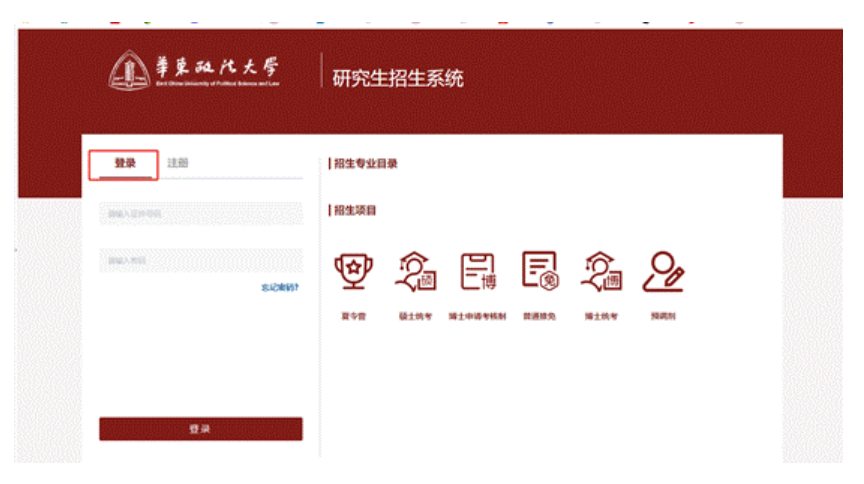Open the 招生专业目录 heading link

click(x=365, y=164)
